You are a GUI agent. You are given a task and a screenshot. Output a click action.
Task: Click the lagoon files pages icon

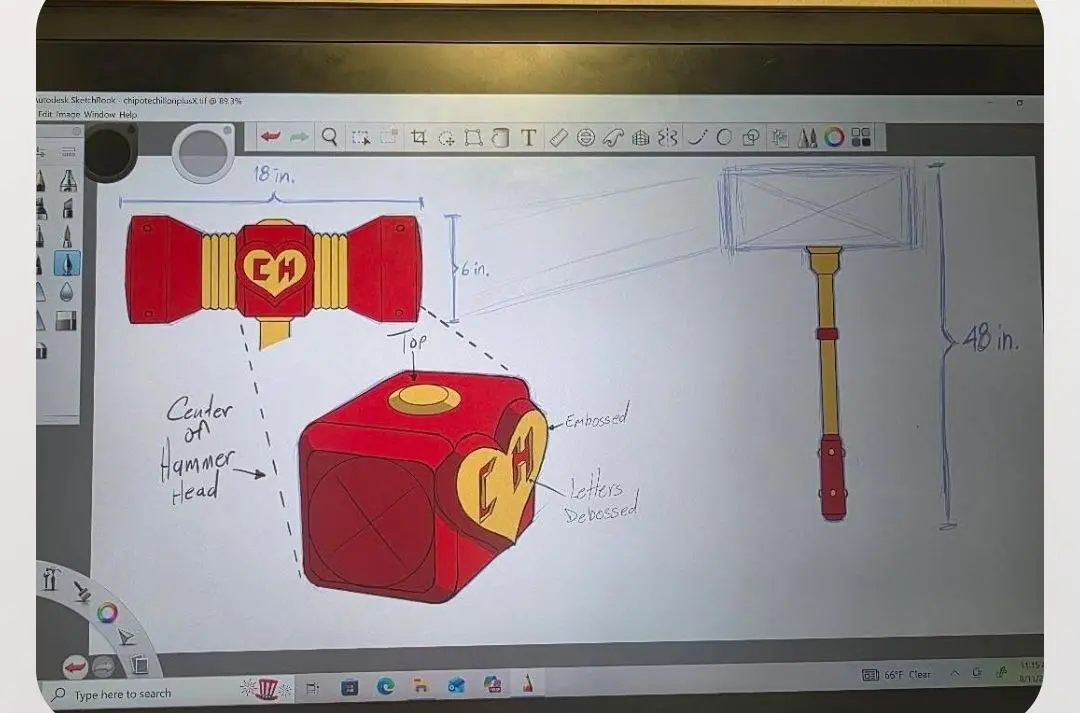pyautogui.click(x=139, y=664)
